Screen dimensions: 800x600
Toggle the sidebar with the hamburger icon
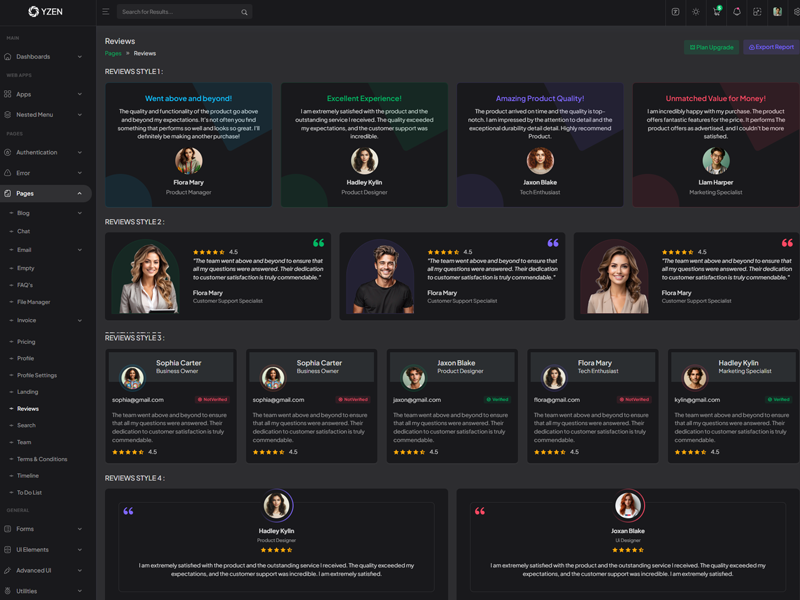[105, 12]
